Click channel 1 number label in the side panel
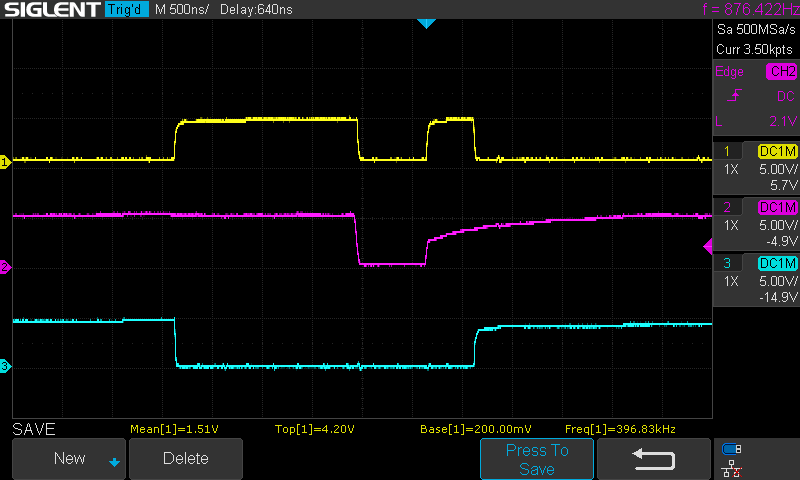Screen dimensions: 800x480 (727, 151)
